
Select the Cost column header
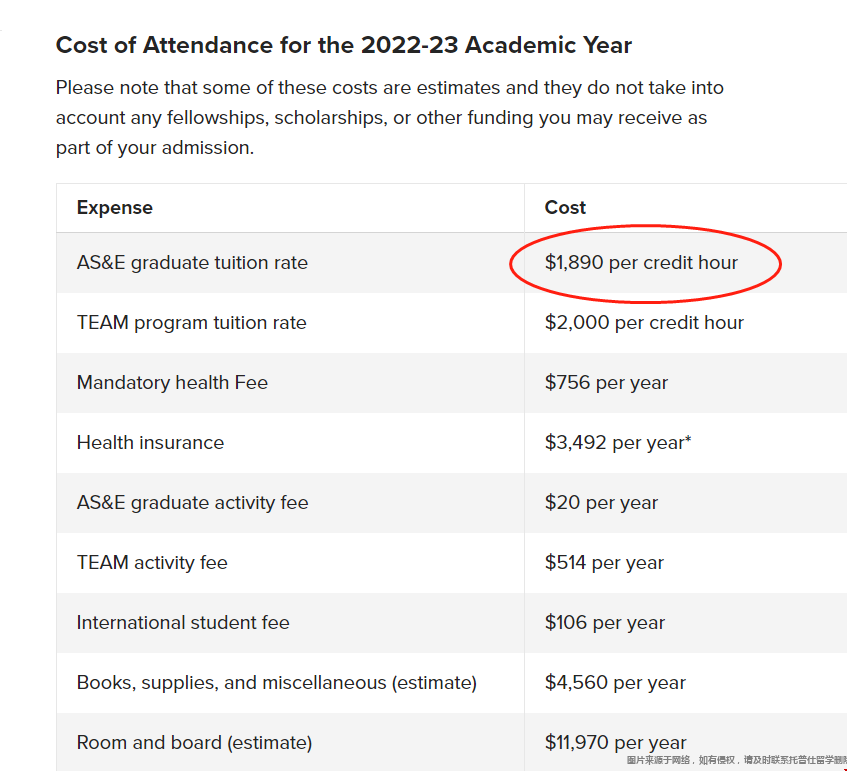click(x=565, y=207)
